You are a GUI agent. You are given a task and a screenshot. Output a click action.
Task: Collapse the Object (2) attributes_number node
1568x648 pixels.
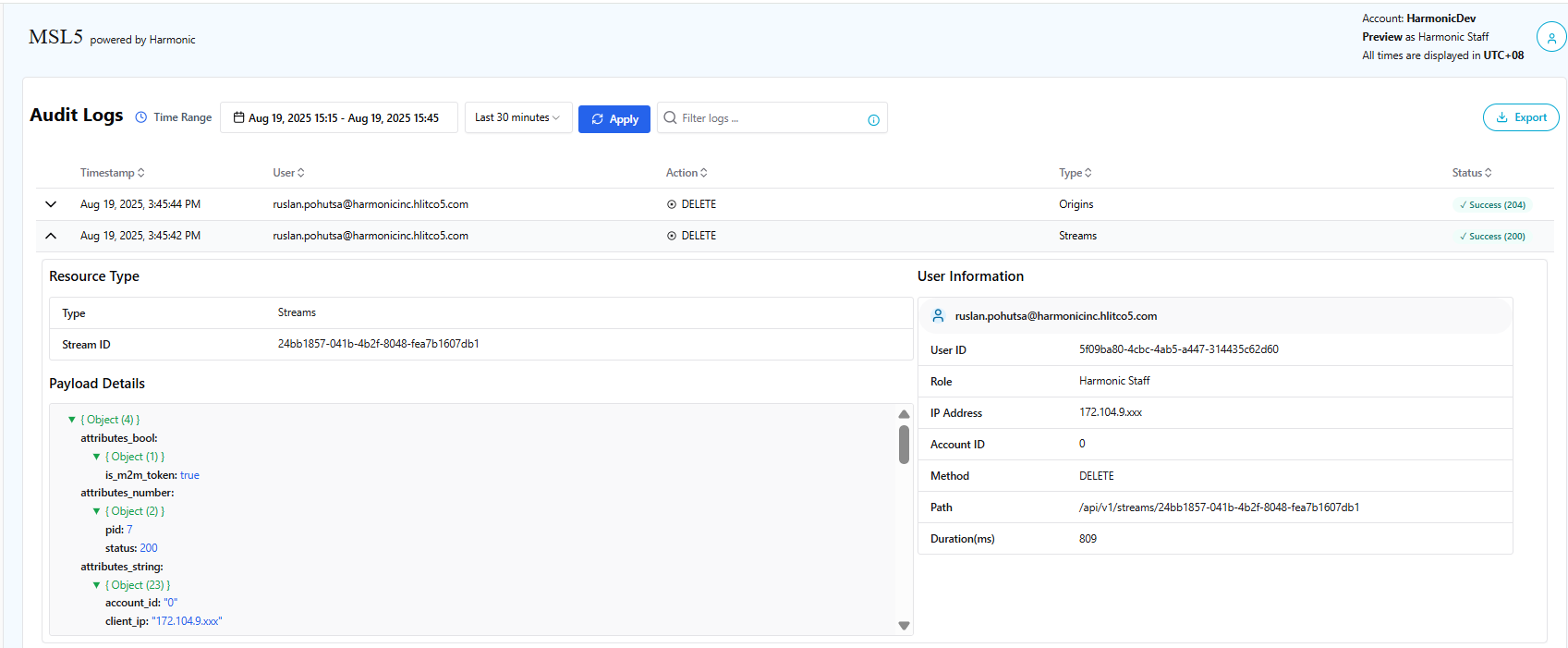click(96, 511)
